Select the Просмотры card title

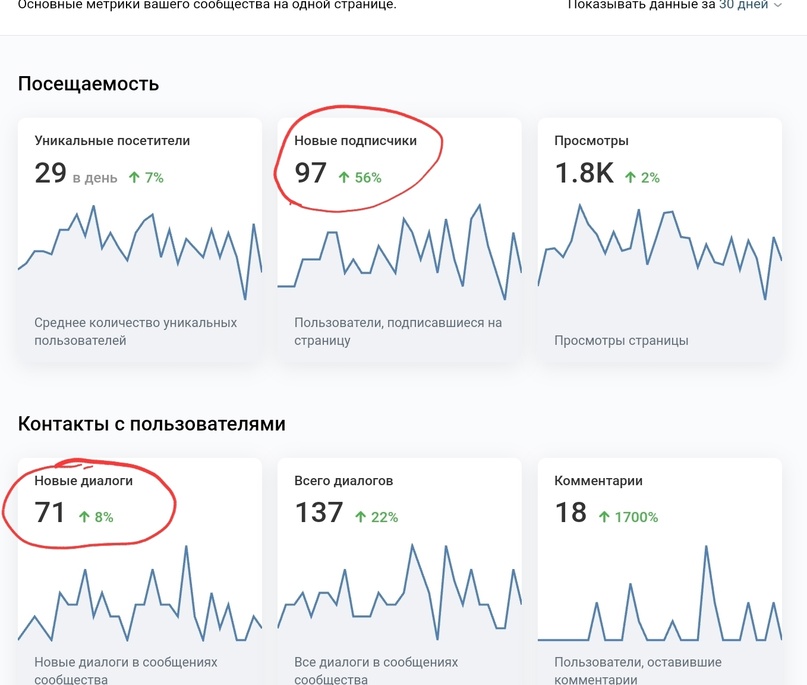click(591, 141)
